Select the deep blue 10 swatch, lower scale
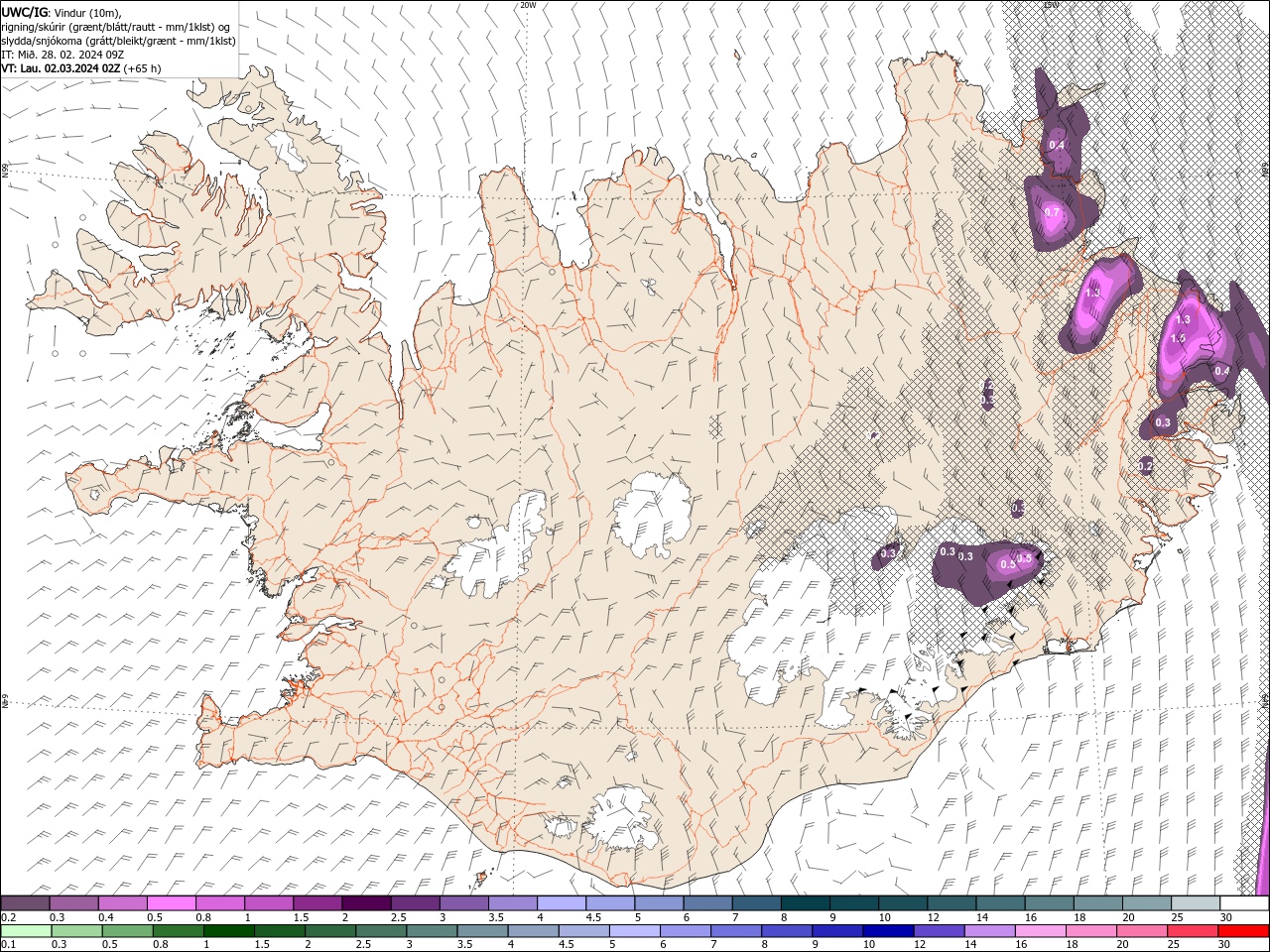 click(x=888, y=931)
